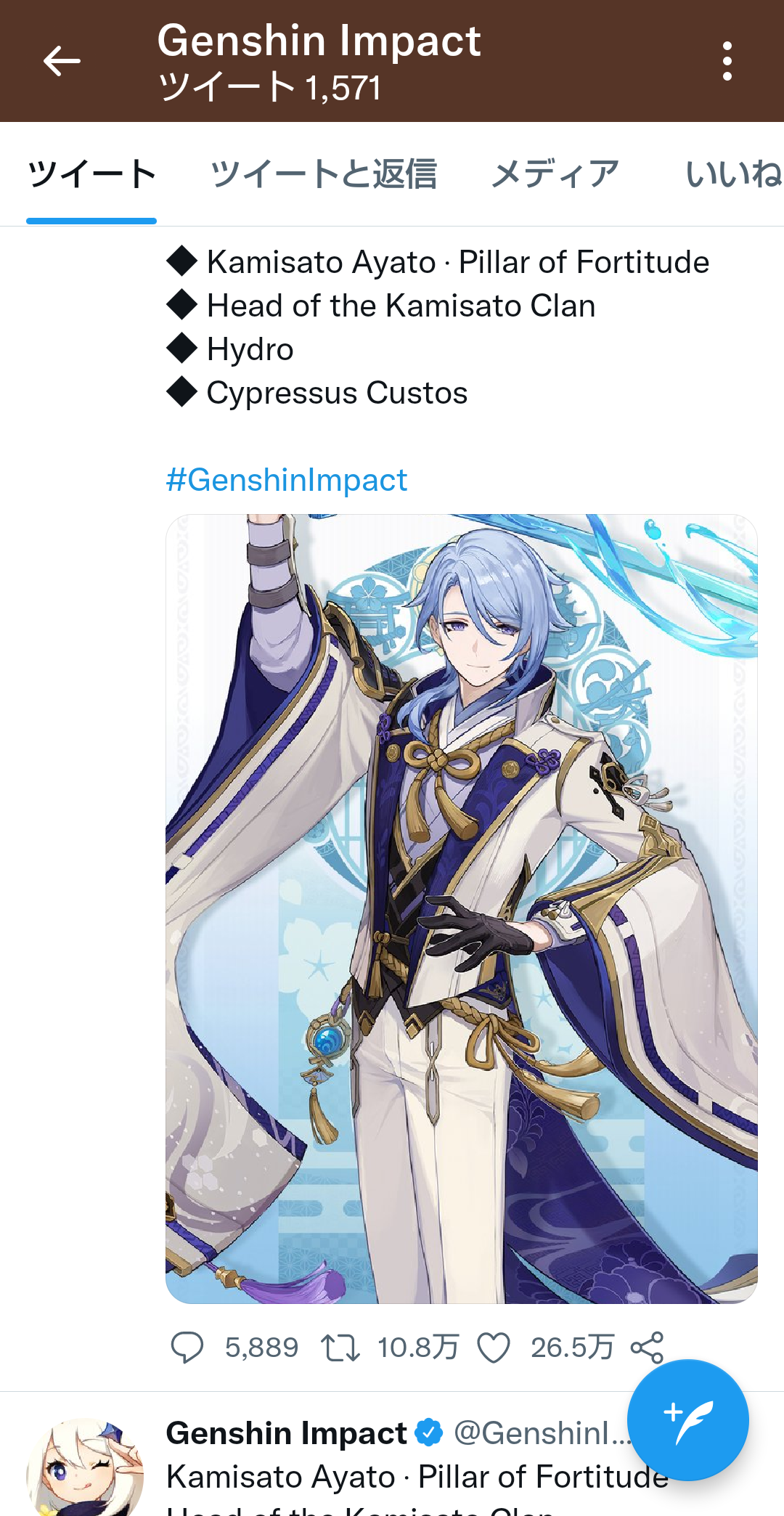Image resolution: width=784 pixels, height=1516 pixels.
Task: Tap the reply speech bubble icon
Action: pyautogui.click(x=187, y=1348)
